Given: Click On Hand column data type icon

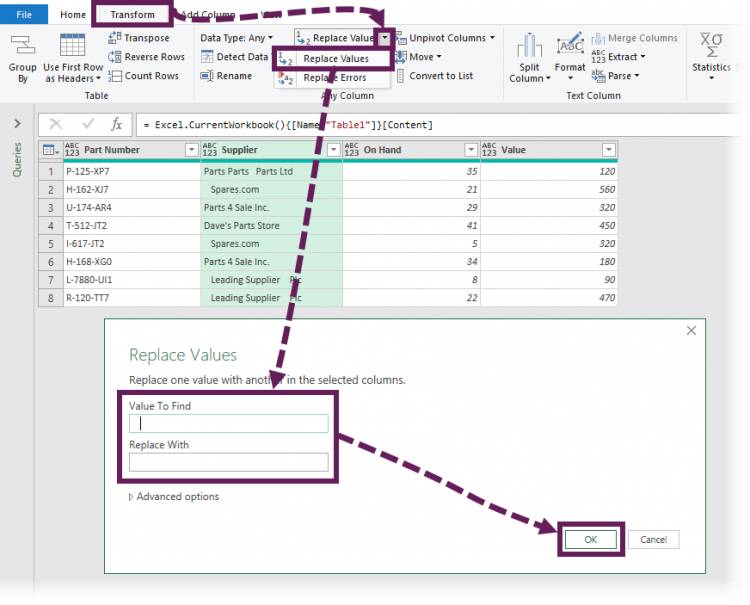Looking at the screenshot, I should pyautogui.click(x=351, y=150).
